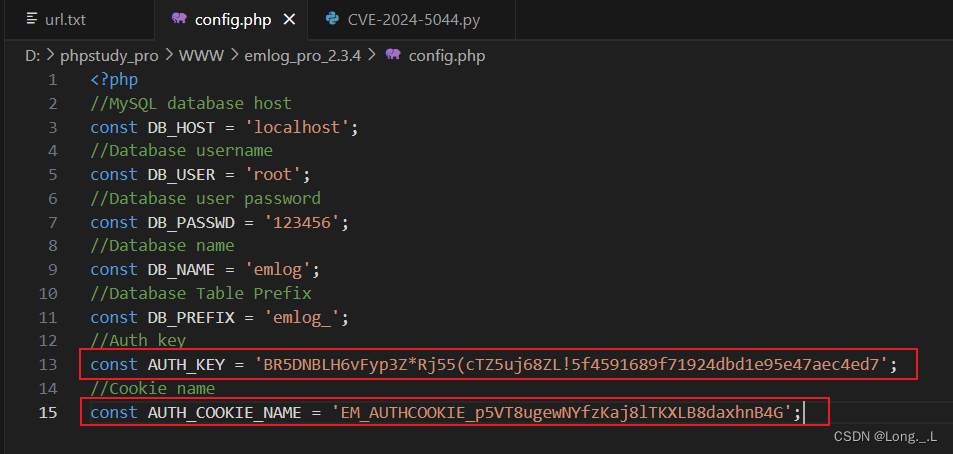Viewport: 953px width, 454px height.
Task: Click the Python icon on CVE-2024-5044.py tab
Action: [x=332, y=19]
